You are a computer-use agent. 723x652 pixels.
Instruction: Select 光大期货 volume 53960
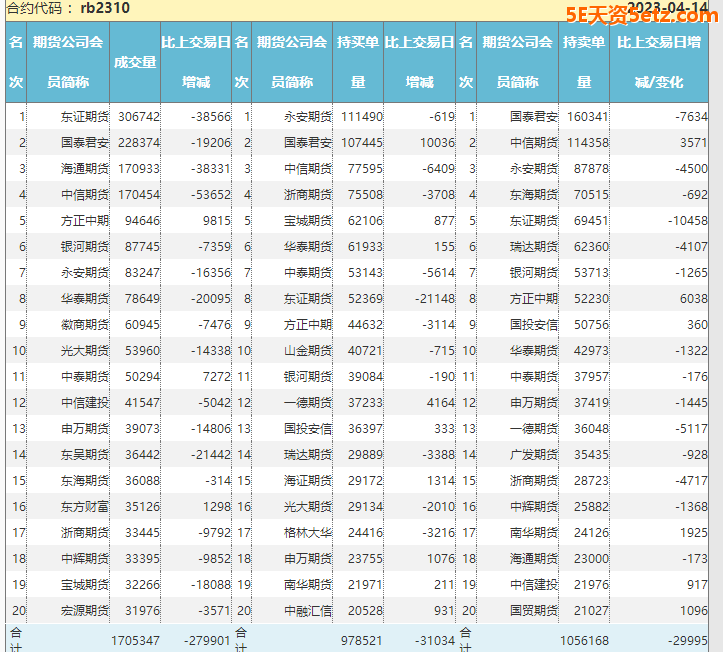142,351
